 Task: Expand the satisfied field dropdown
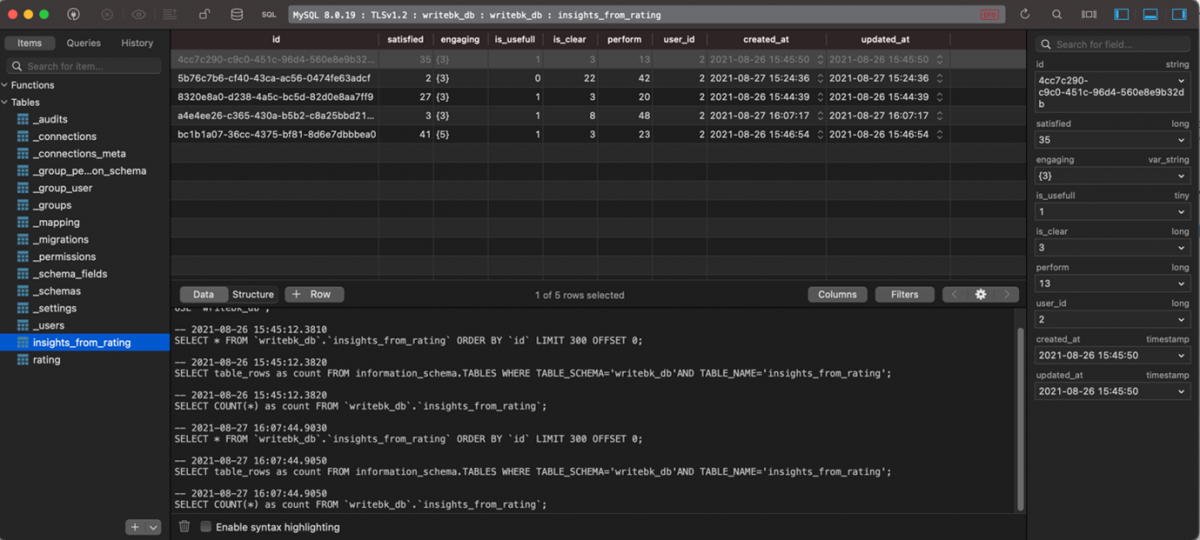pos(1182,140)
